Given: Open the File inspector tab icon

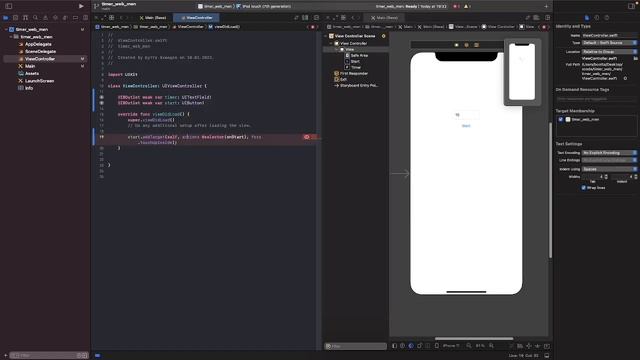Looking at the screenshot, I should (x=587, y=18).
